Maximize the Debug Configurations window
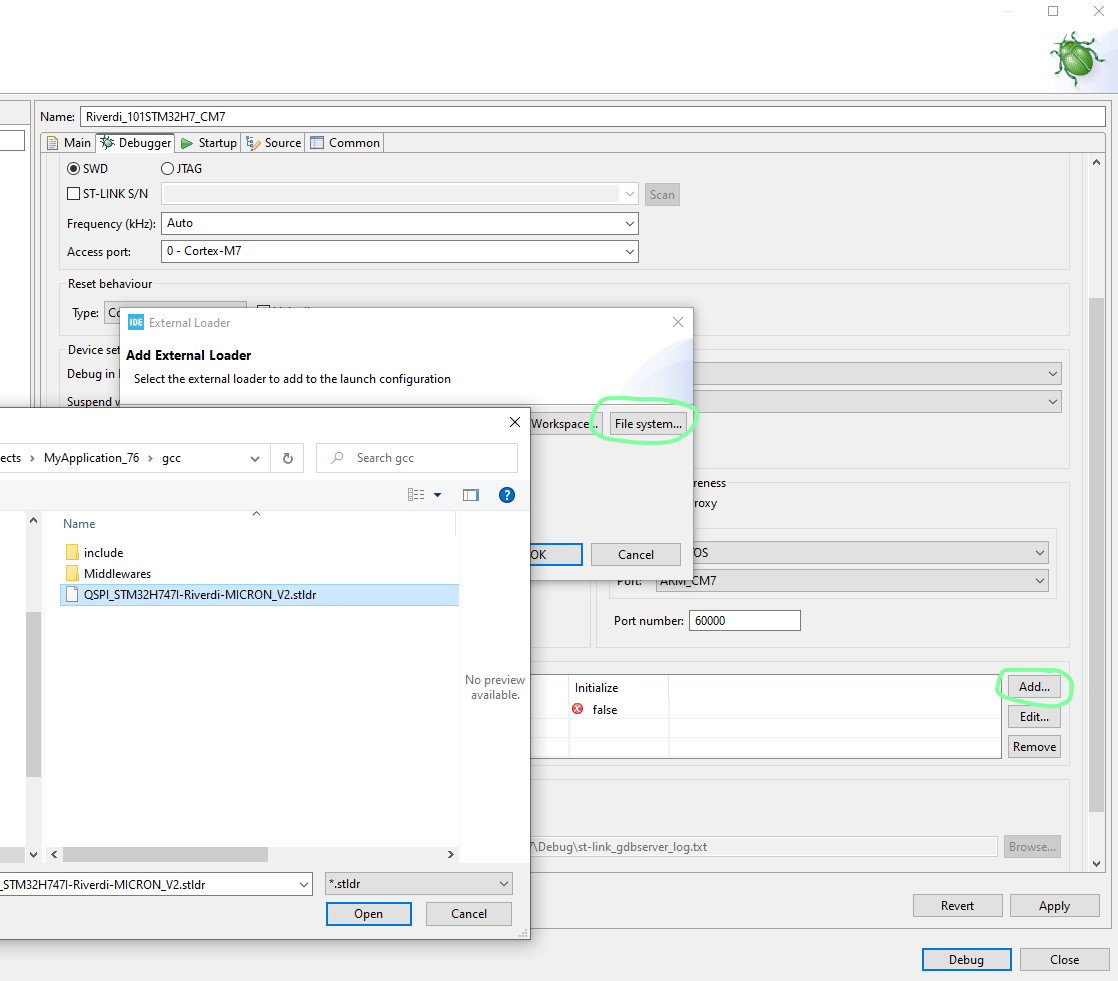 pyautogui.click(x=1052, y=11)
